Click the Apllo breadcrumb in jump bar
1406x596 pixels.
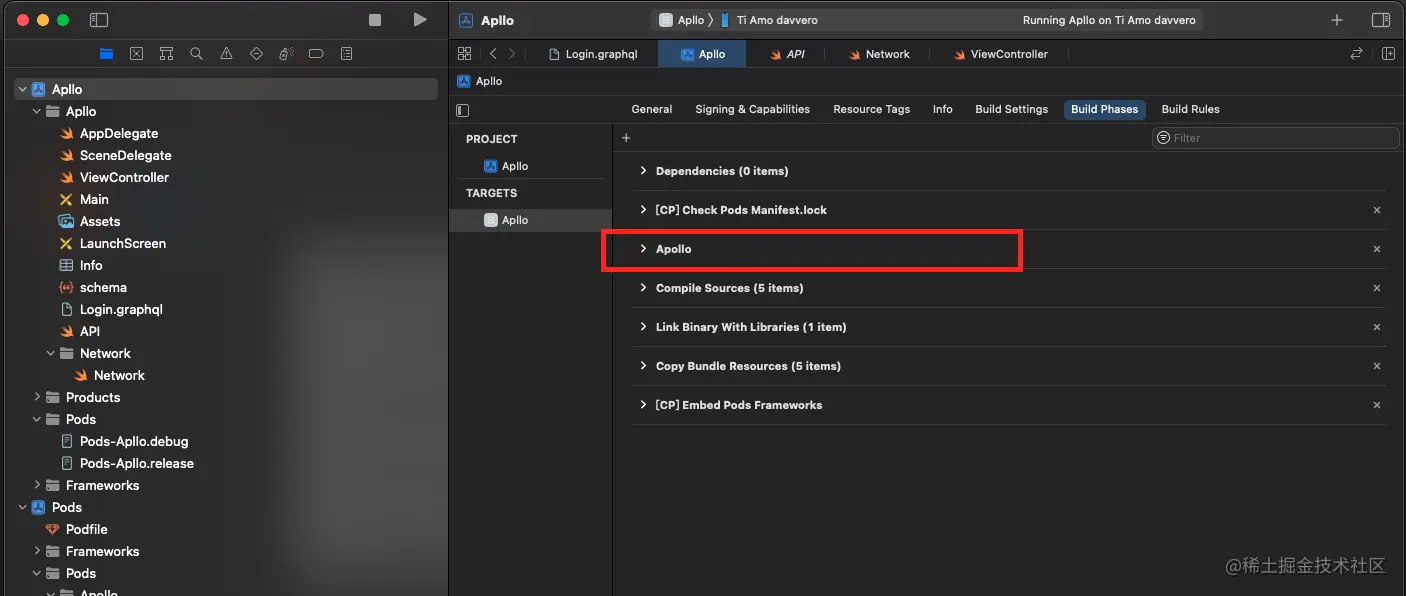[480, 81]
